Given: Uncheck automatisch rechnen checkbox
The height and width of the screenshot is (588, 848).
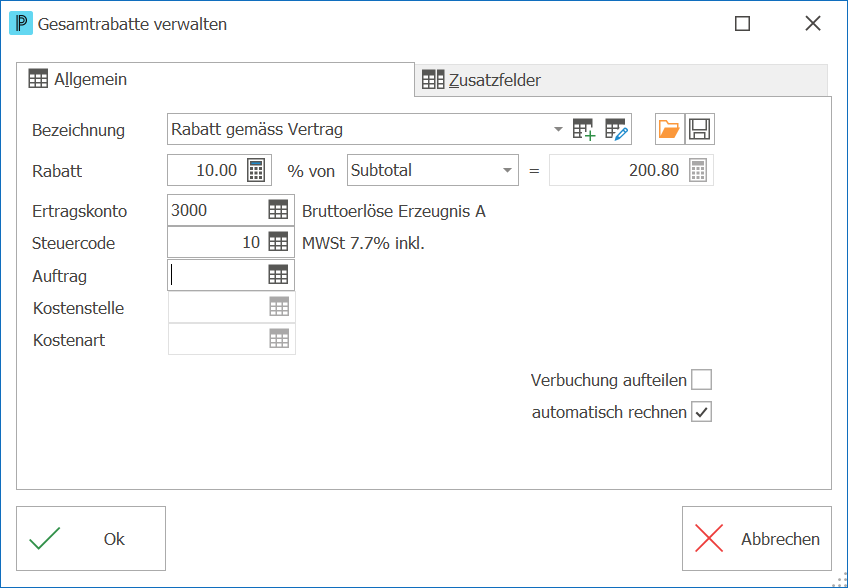Looking at the screenshot, I should 701,412.
